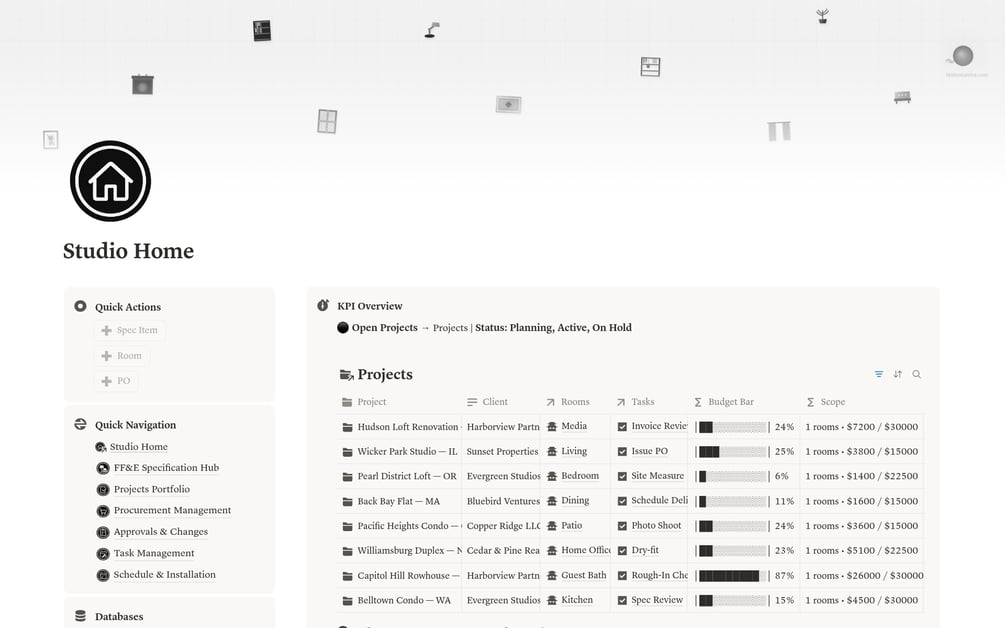This screenshot has height=628, width=1005.
Task: Click the Studio Home icon in Quick Navigation
Action: [101, 447]
